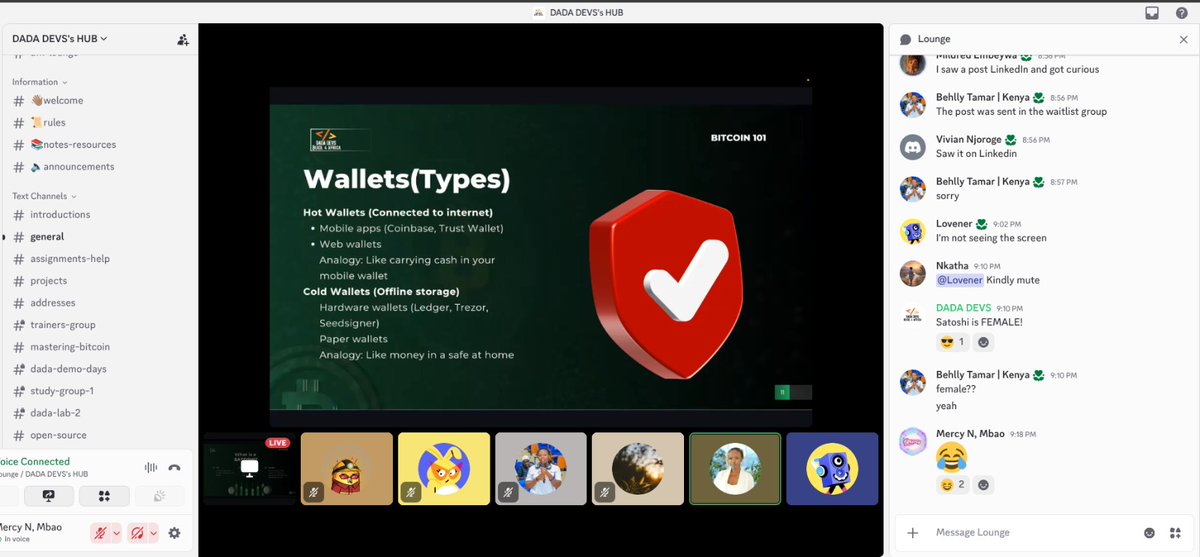
Task: Select the LIVE stream thumbnail tile
Action: point(250,468)
